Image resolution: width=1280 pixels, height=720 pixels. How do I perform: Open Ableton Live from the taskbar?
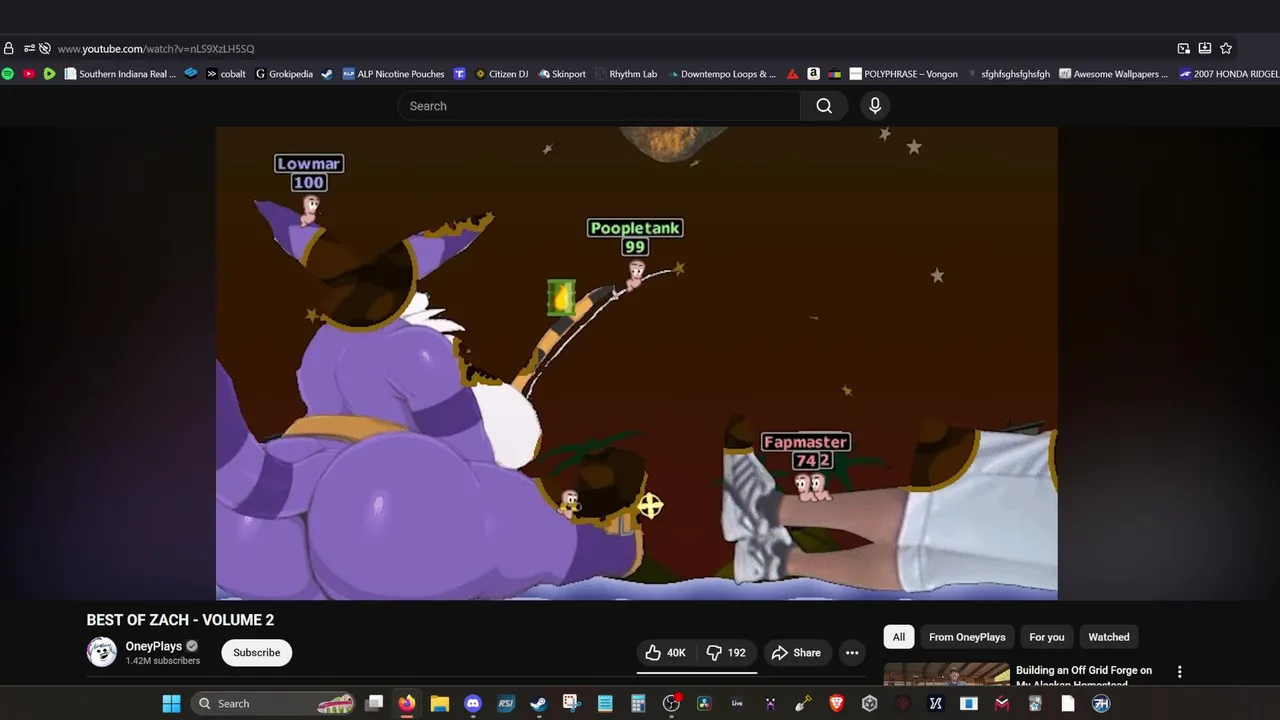737,704
